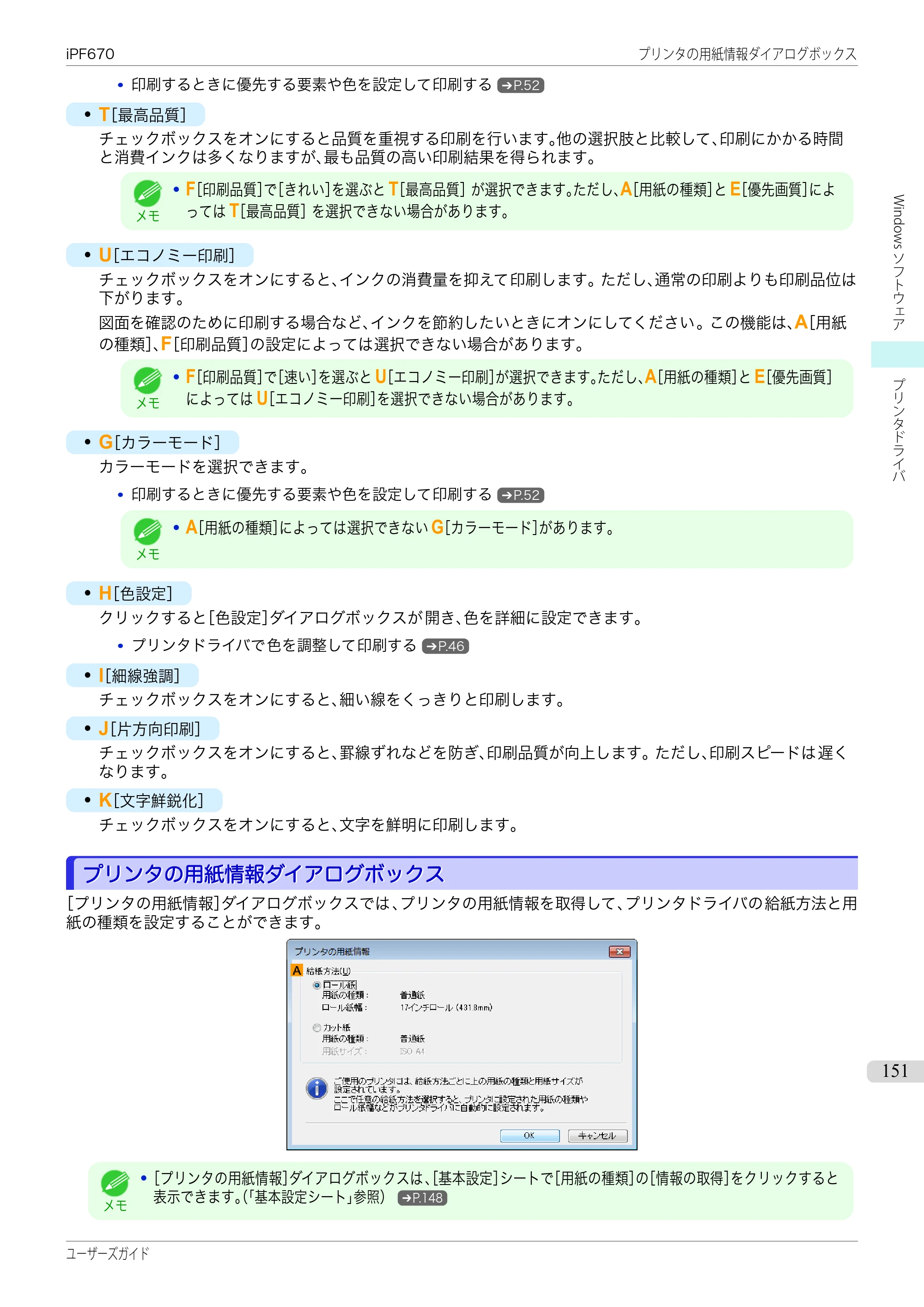This screenshot has height=1307, width=924.
Task: Click the page number 151
Action: pyautogui.click(x=894, y=1071)
